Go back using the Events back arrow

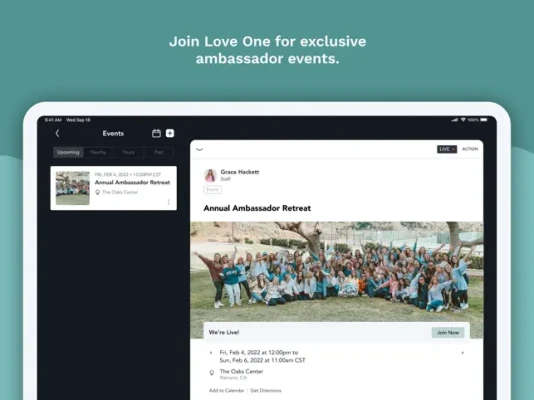point(57,133)
